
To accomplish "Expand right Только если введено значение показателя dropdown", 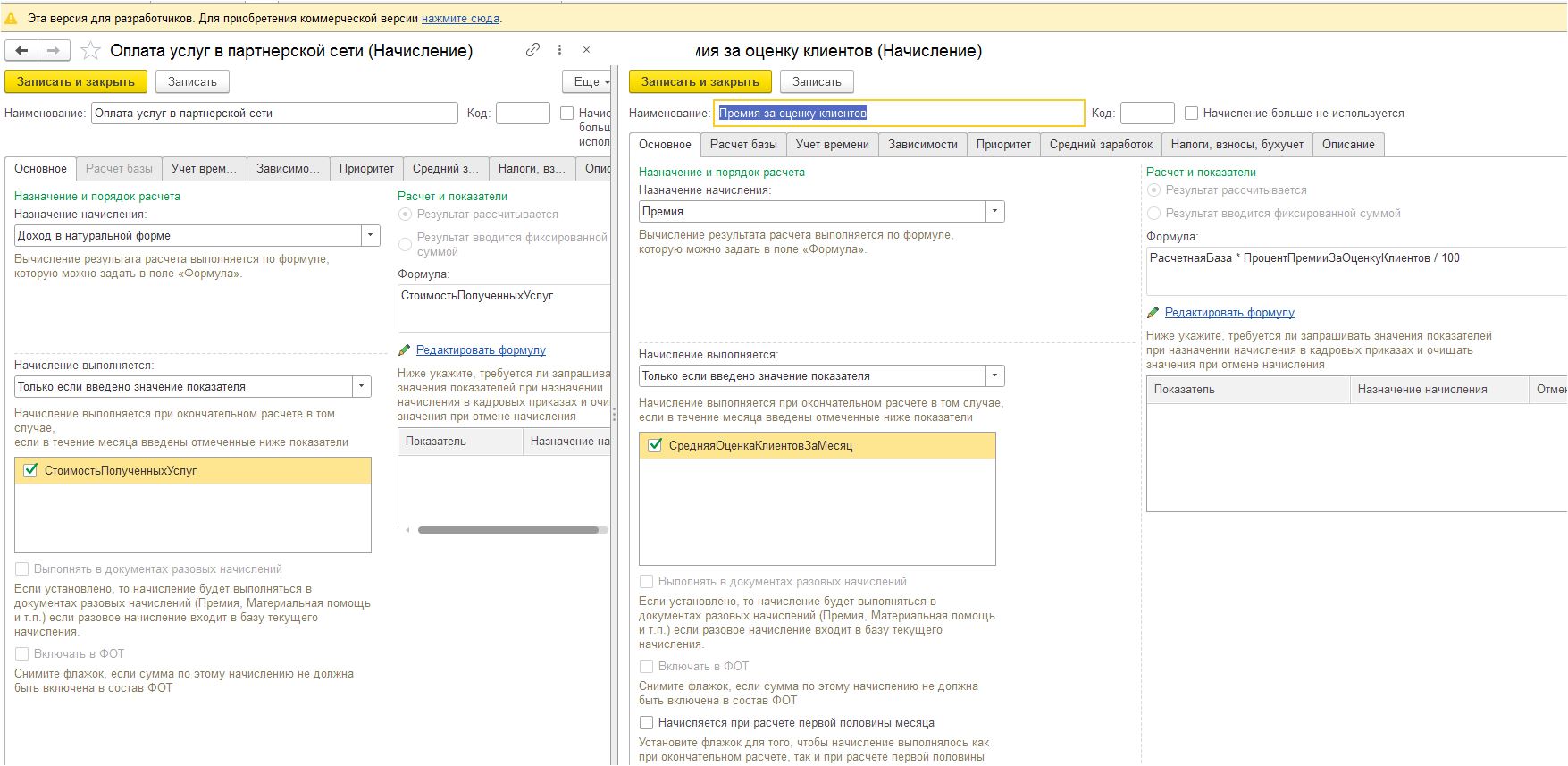I will pos(994,376).
